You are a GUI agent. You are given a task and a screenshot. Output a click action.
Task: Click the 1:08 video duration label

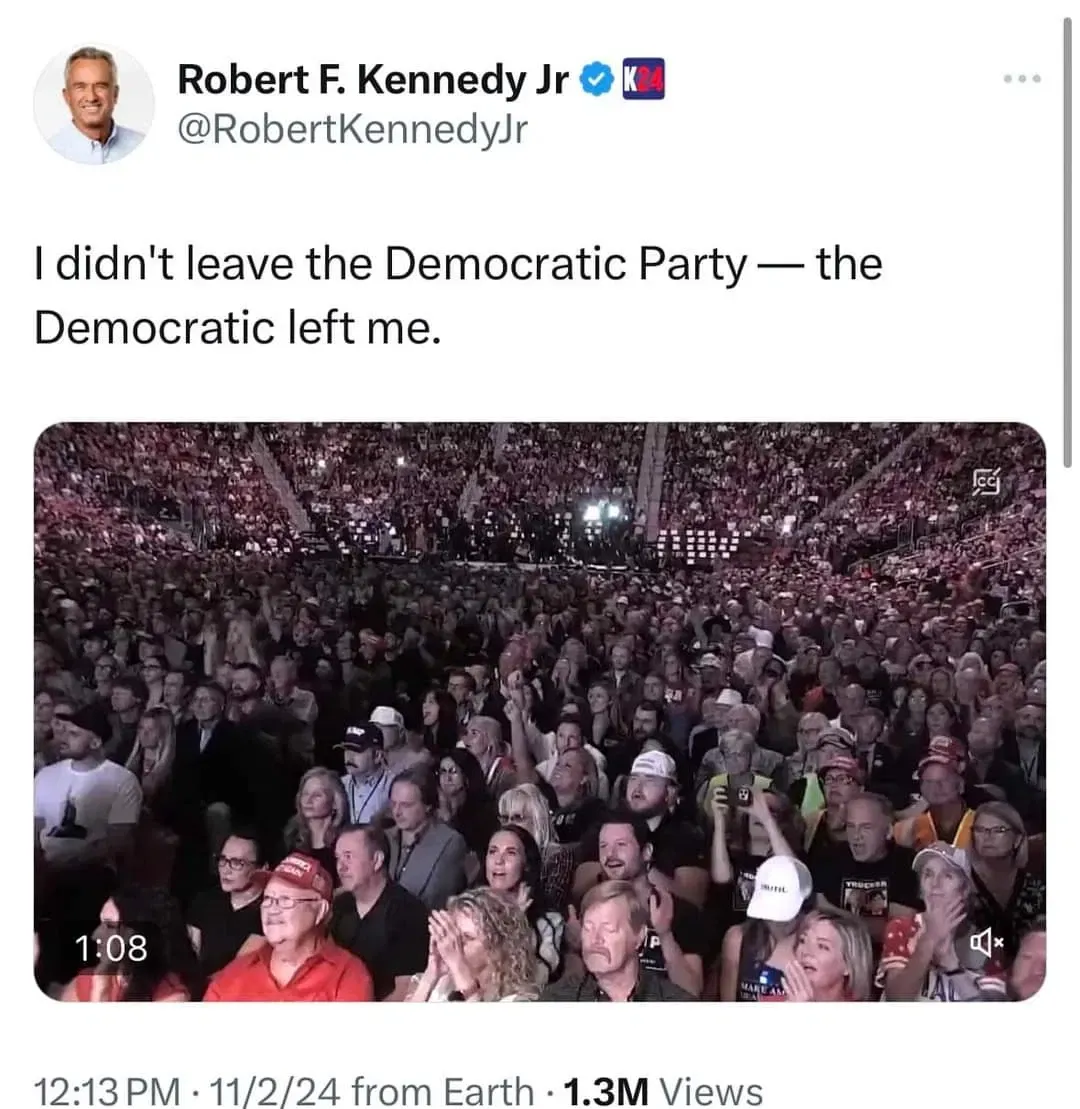tap(111, 948)
